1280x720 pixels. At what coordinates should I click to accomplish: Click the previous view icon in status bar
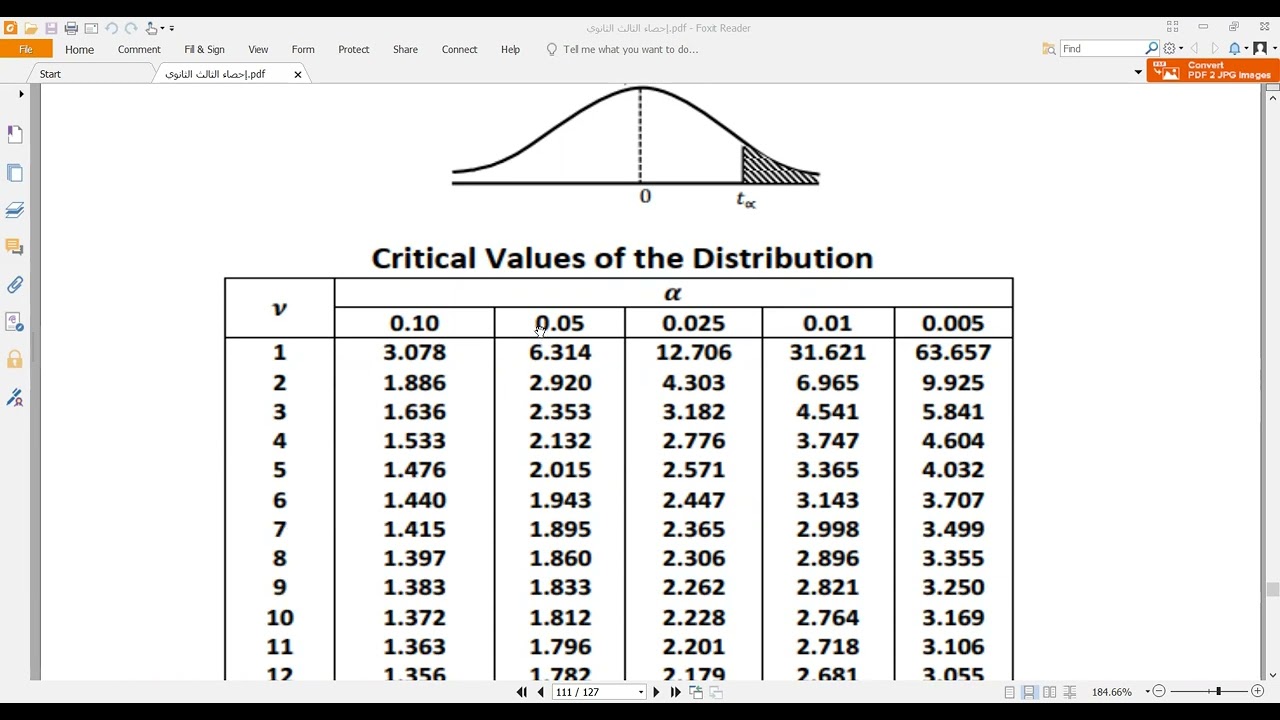tap(696, 692)
